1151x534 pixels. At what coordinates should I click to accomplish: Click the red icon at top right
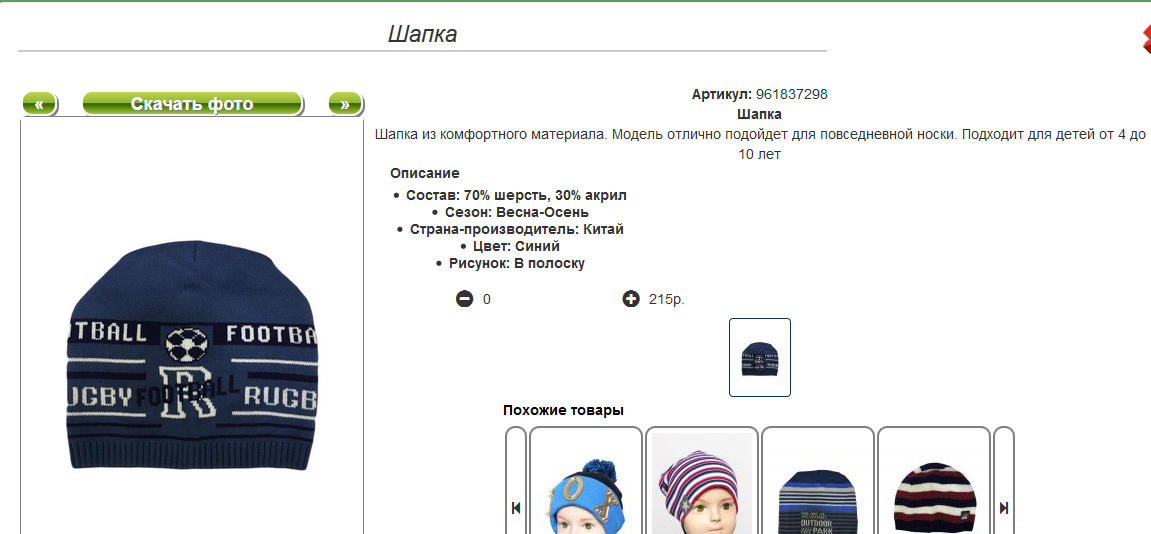click(x=1146, y=38)
